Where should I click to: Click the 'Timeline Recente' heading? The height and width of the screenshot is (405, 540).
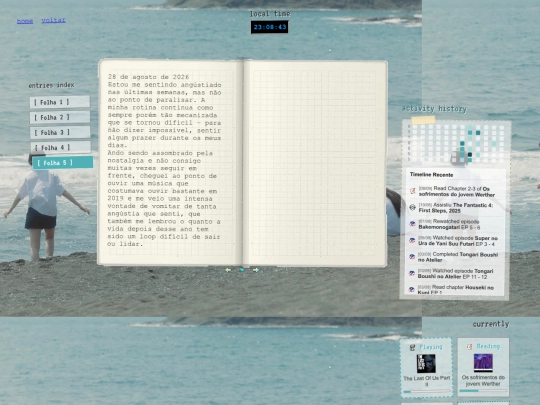(432, 175)
